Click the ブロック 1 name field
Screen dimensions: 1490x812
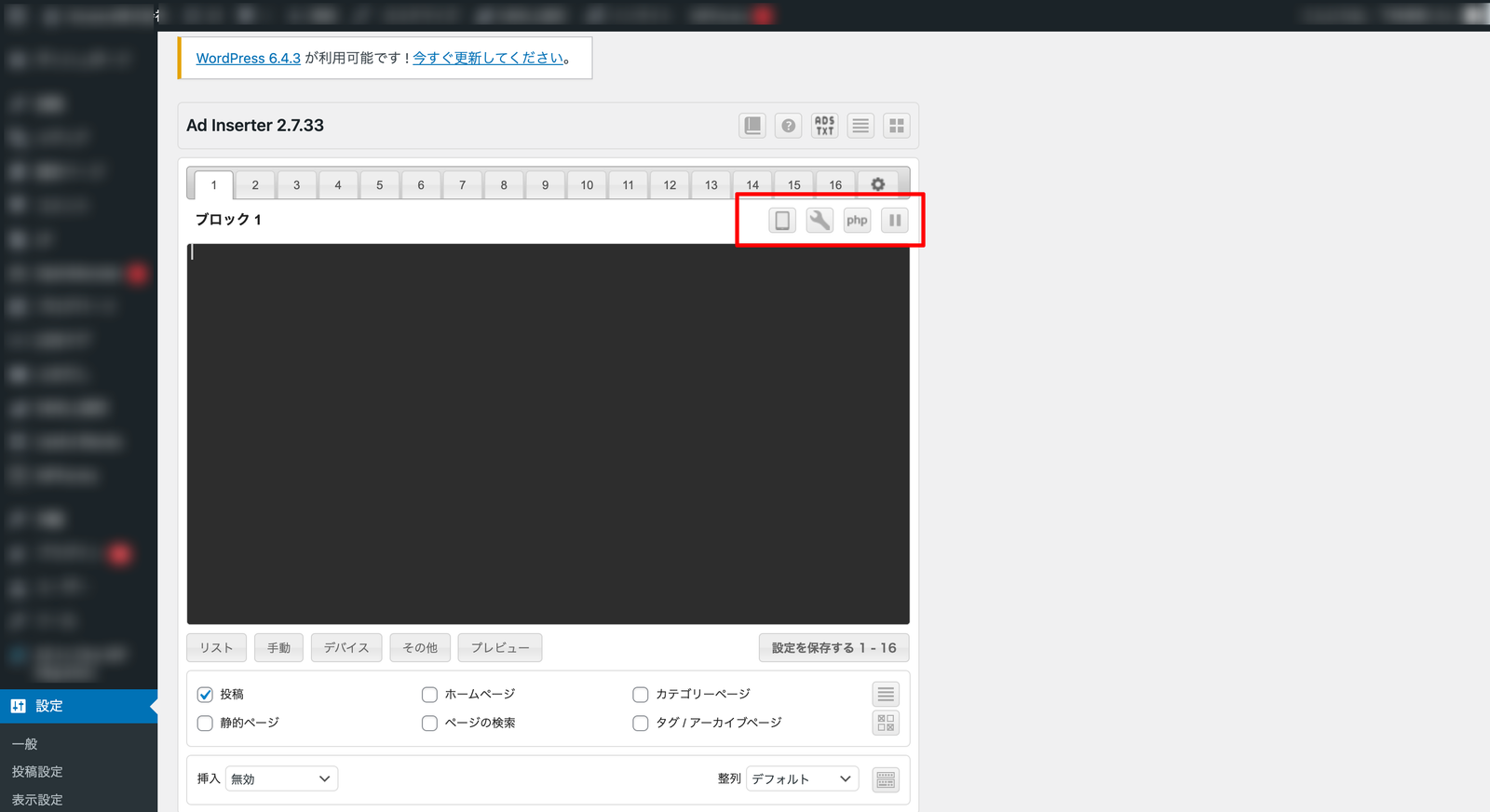pos(228,220)
